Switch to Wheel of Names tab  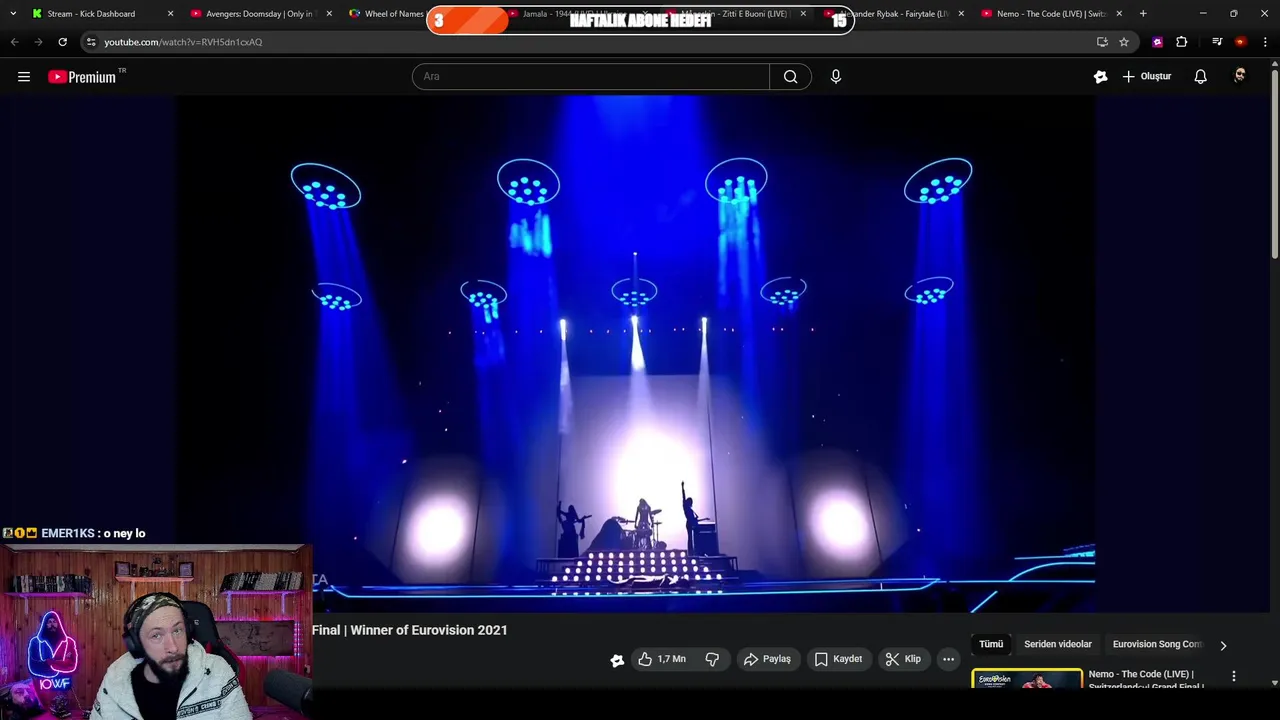click(394, 14)
